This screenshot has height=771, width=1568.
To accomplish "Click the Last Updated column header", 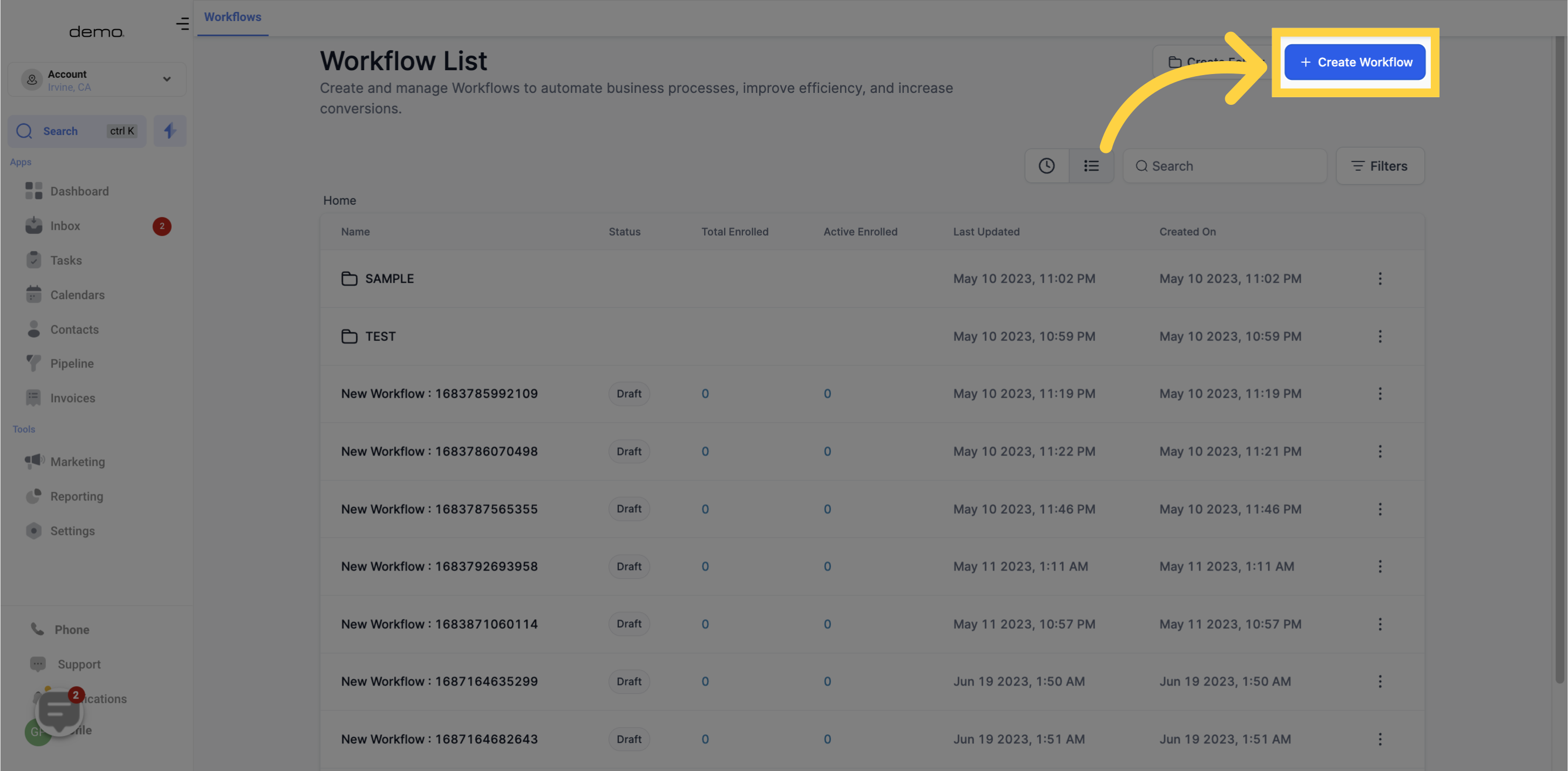I will pyautogui.click(x=986, y=232).
